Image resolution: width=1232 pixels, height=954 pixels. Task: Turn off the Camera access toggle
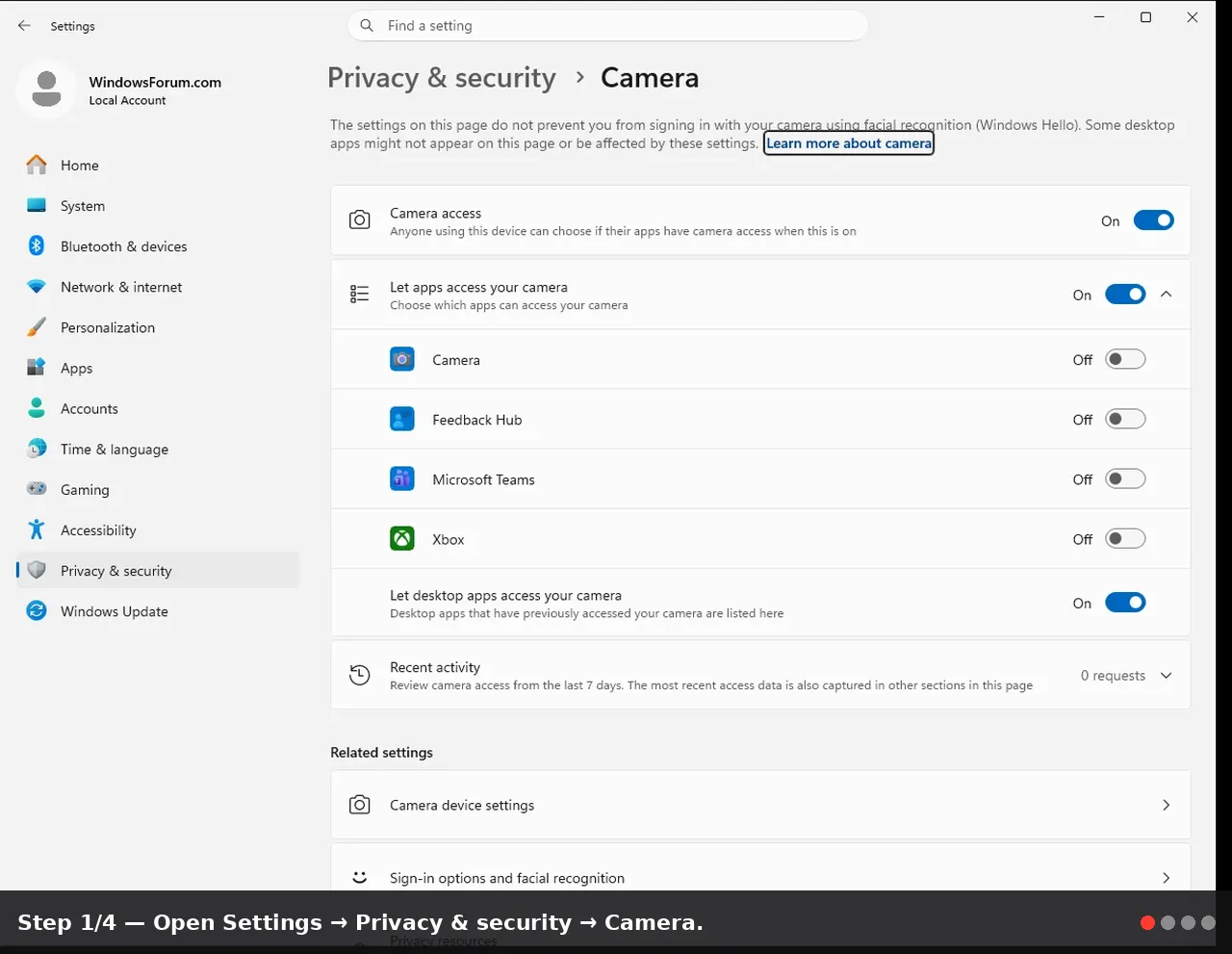click(1153, 220)
